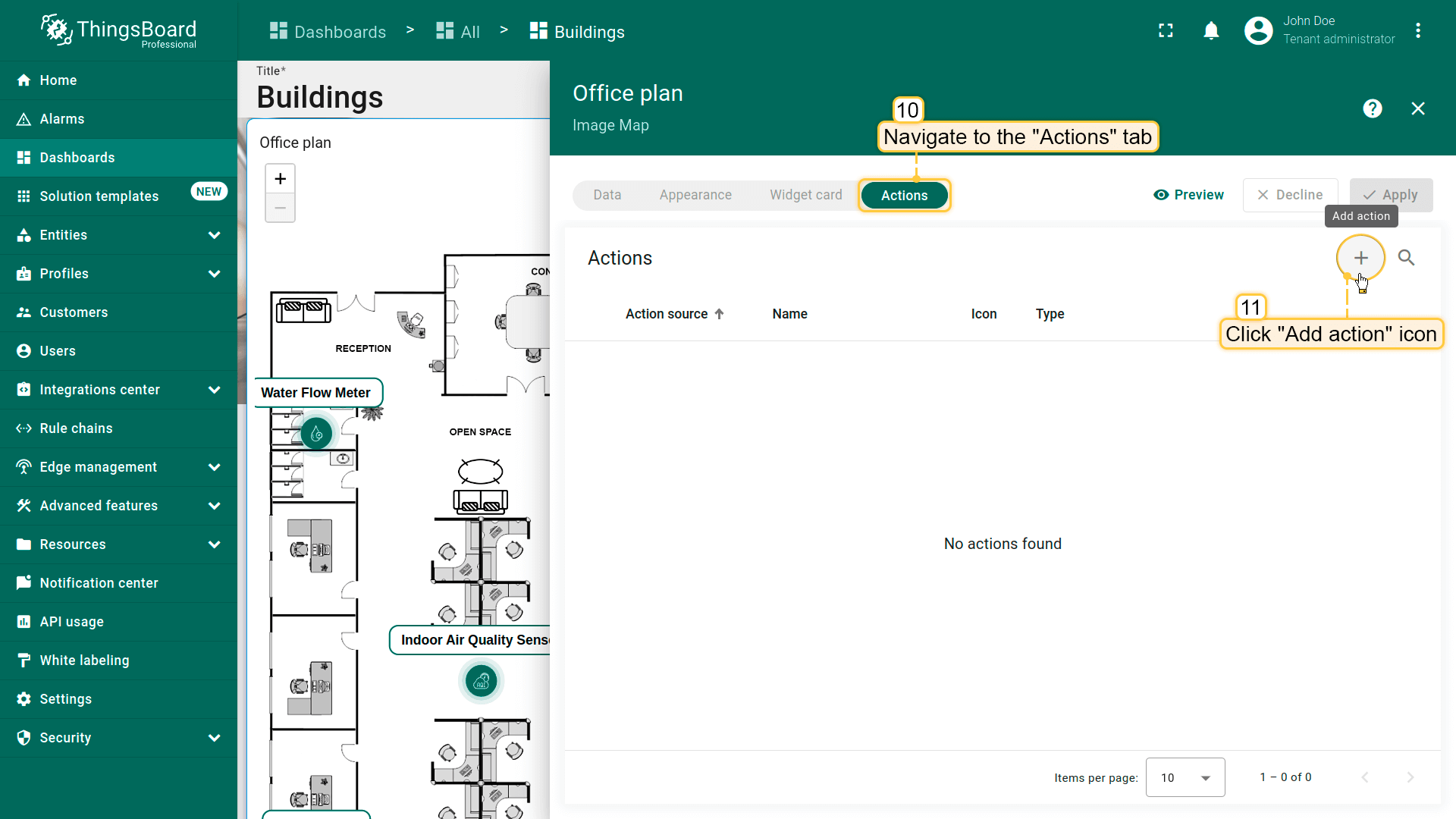
Task: Click the Indoor Air Quality sensor marker
Action: [x=481, y=682]
